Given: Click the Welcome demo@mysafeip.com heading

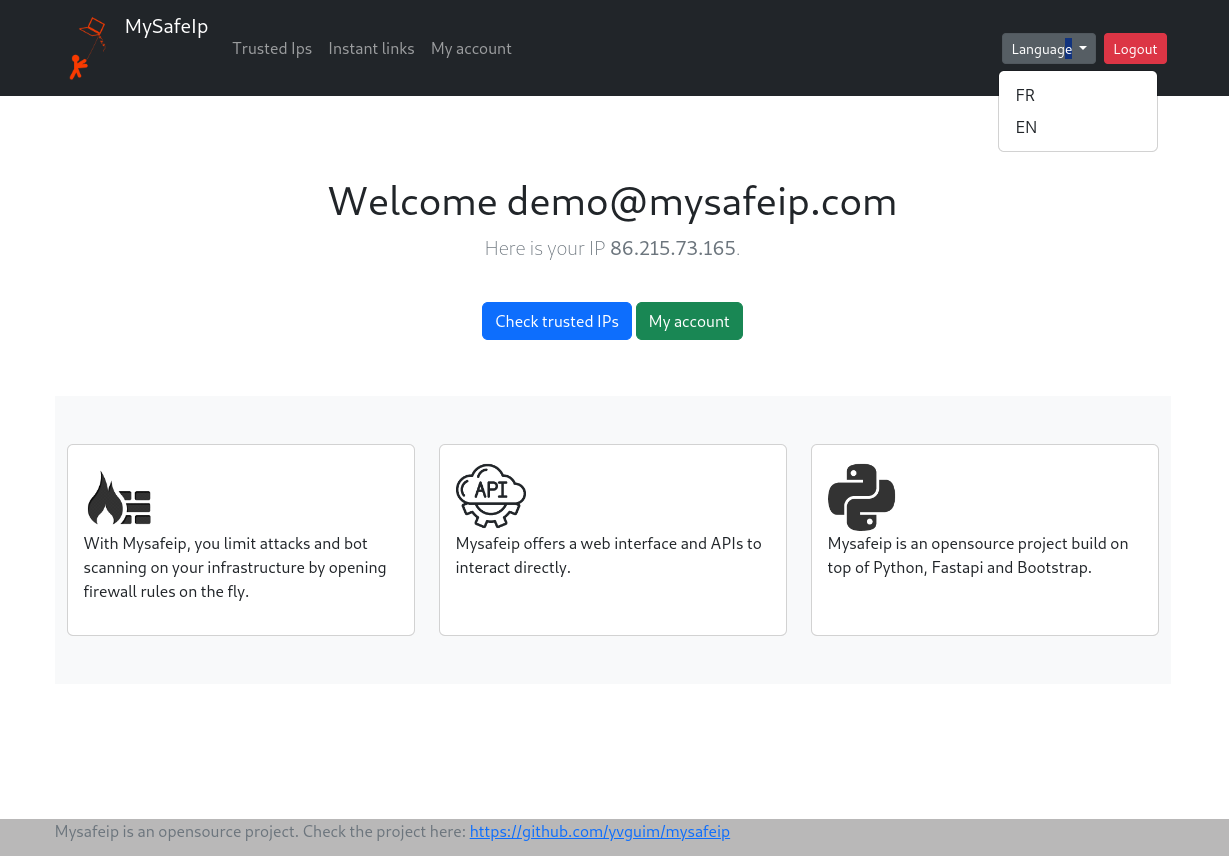Looking at the screenshot, I should 612,201.
